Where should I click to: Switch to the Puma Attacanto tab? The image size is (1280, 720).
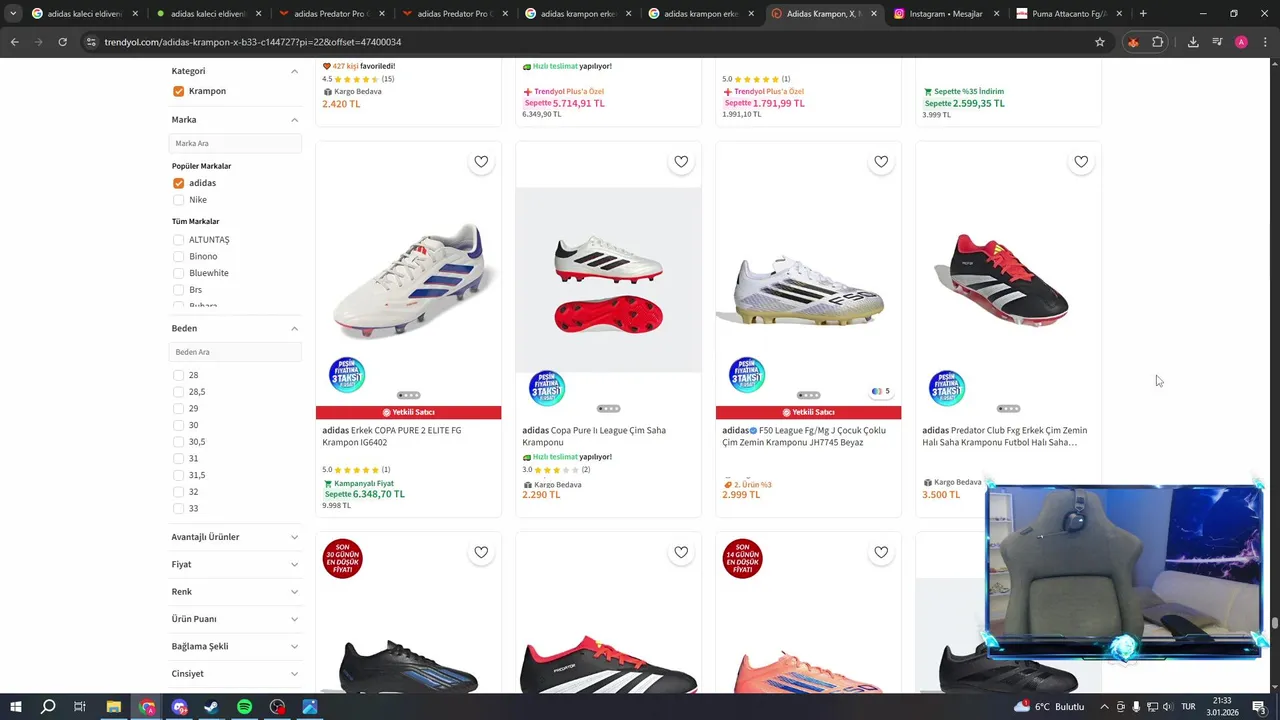click(x=1068, y=14)
